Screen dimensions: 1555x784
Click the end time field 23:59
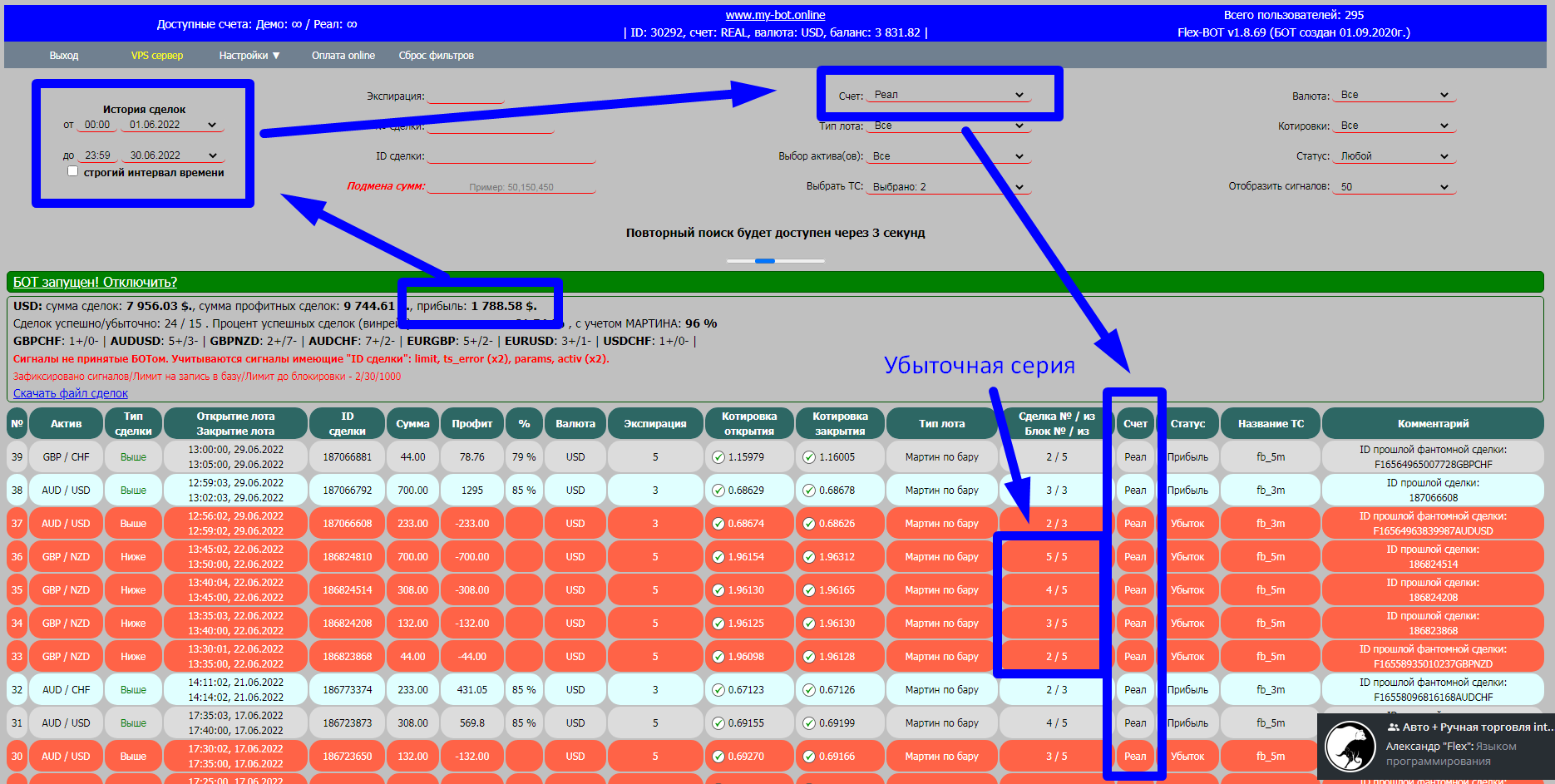click(97, 155)
